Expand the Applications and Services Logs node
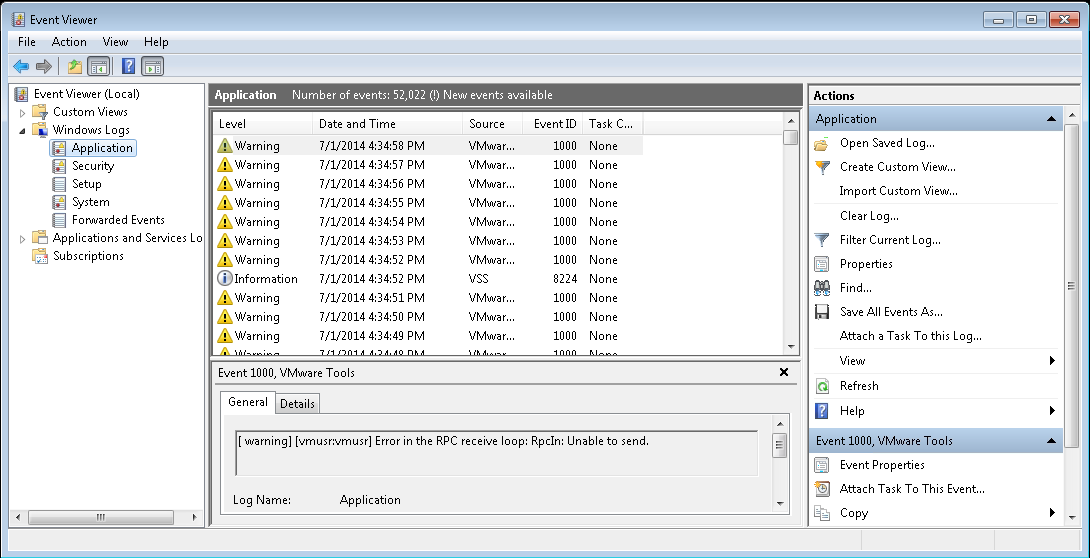 23,239
